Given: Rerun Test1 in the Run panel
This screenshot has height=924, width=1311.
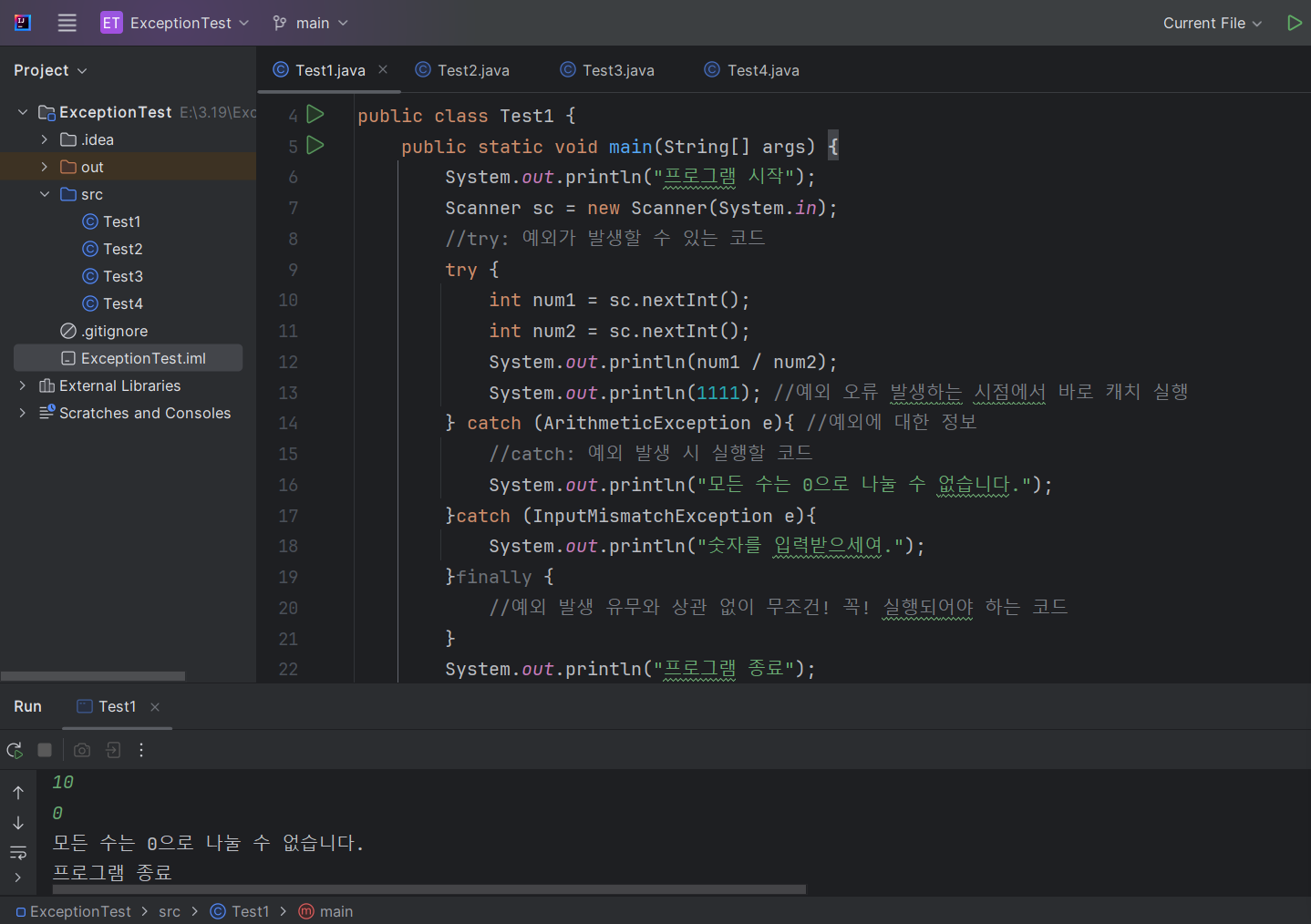Looking at the screenshot, I should pyautogui.click(x=15, y=750).
